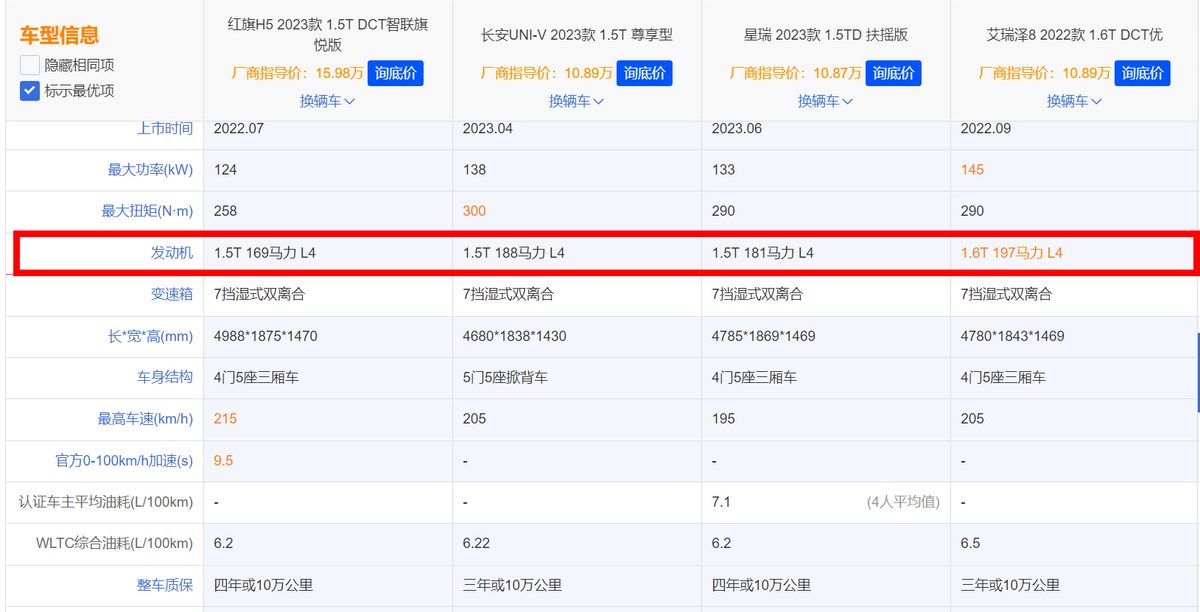
Task: Click the 长*宽*高(mm) row label
Action: coord(150,336)
